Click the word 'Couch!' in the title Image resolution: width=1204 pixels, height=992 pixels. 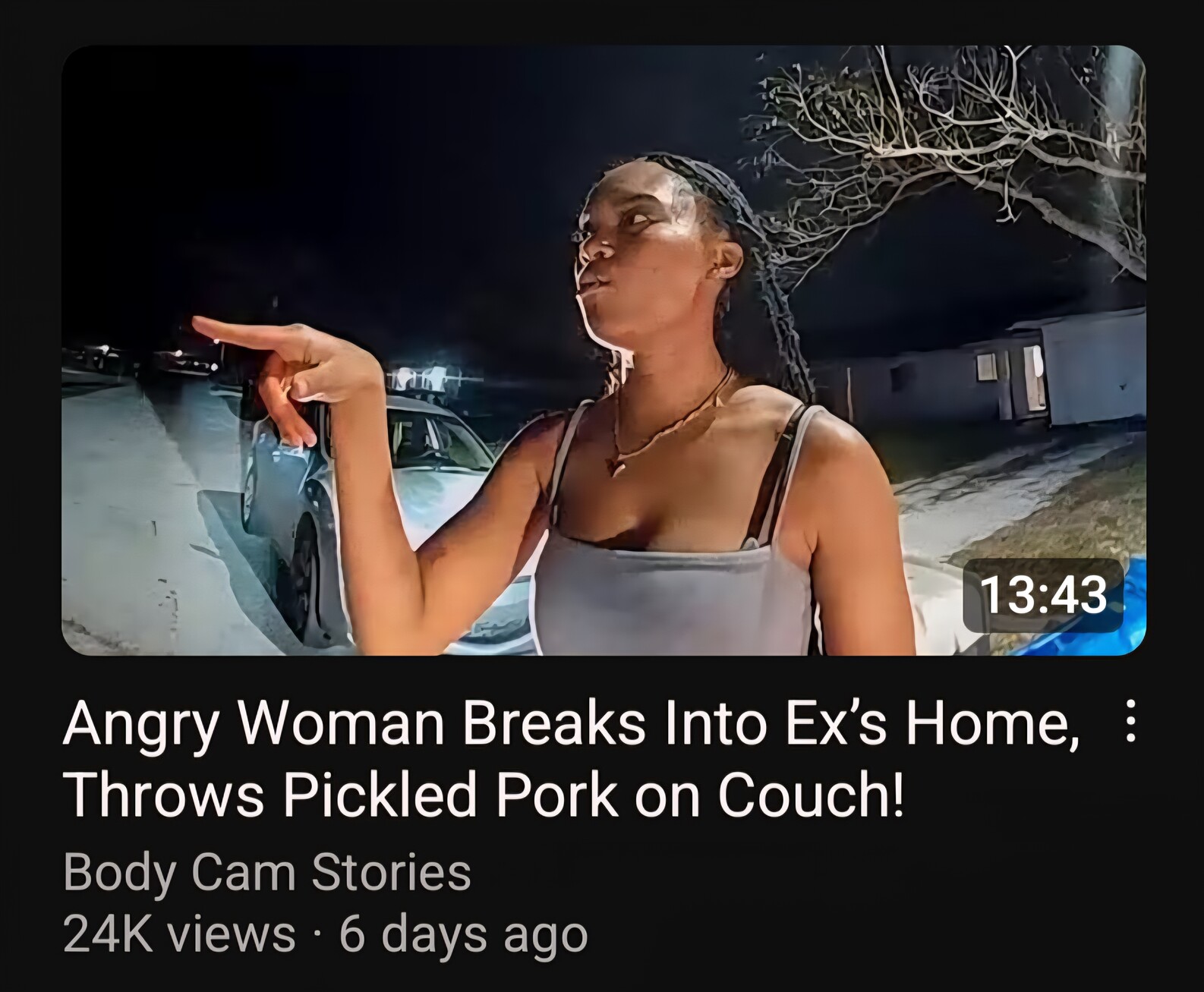(812, 795)
